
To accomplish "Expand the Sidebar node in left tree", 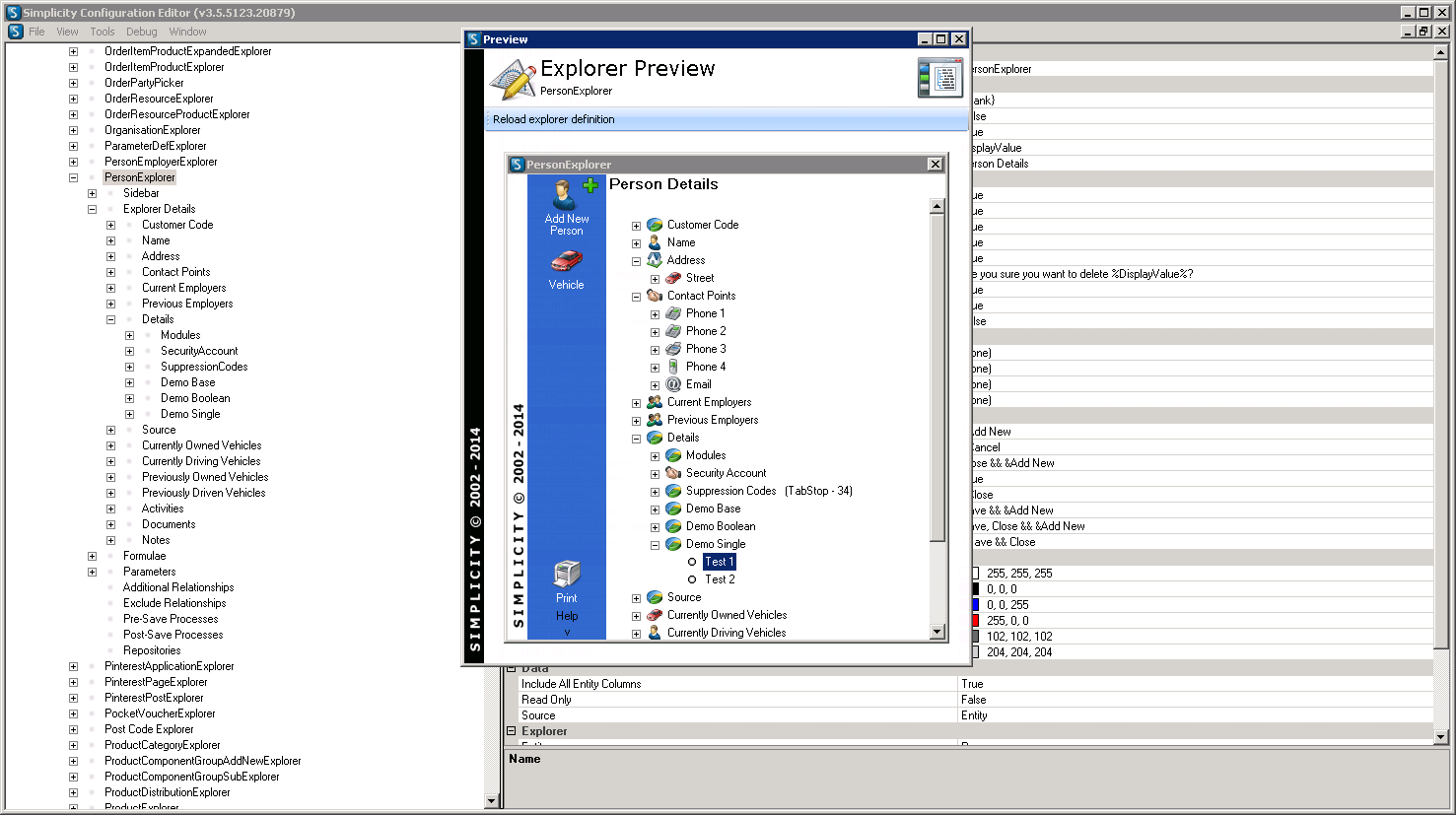I will (92, 193).
